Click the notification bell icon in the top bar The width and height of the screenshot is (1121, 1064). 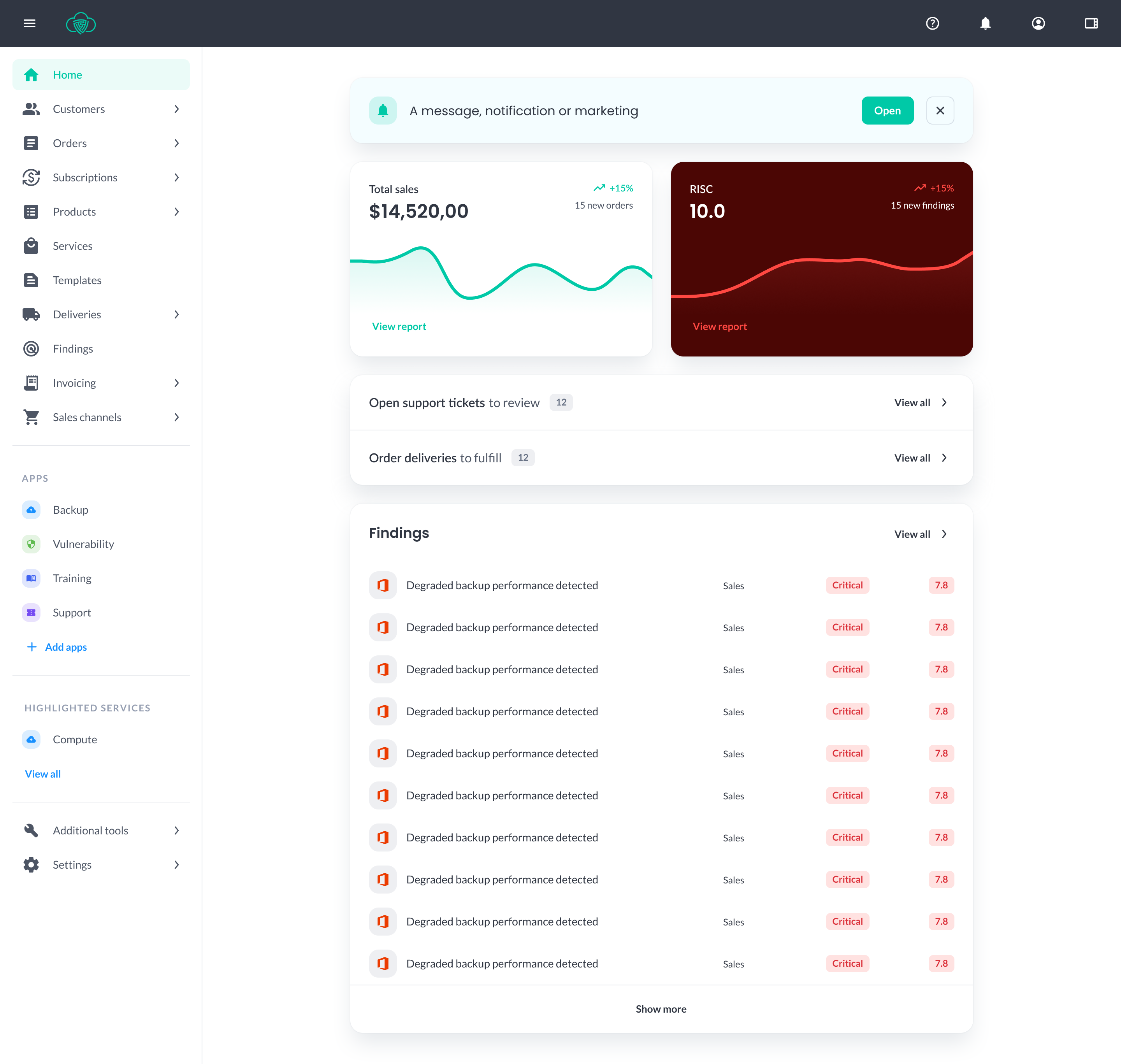point(986,23)
